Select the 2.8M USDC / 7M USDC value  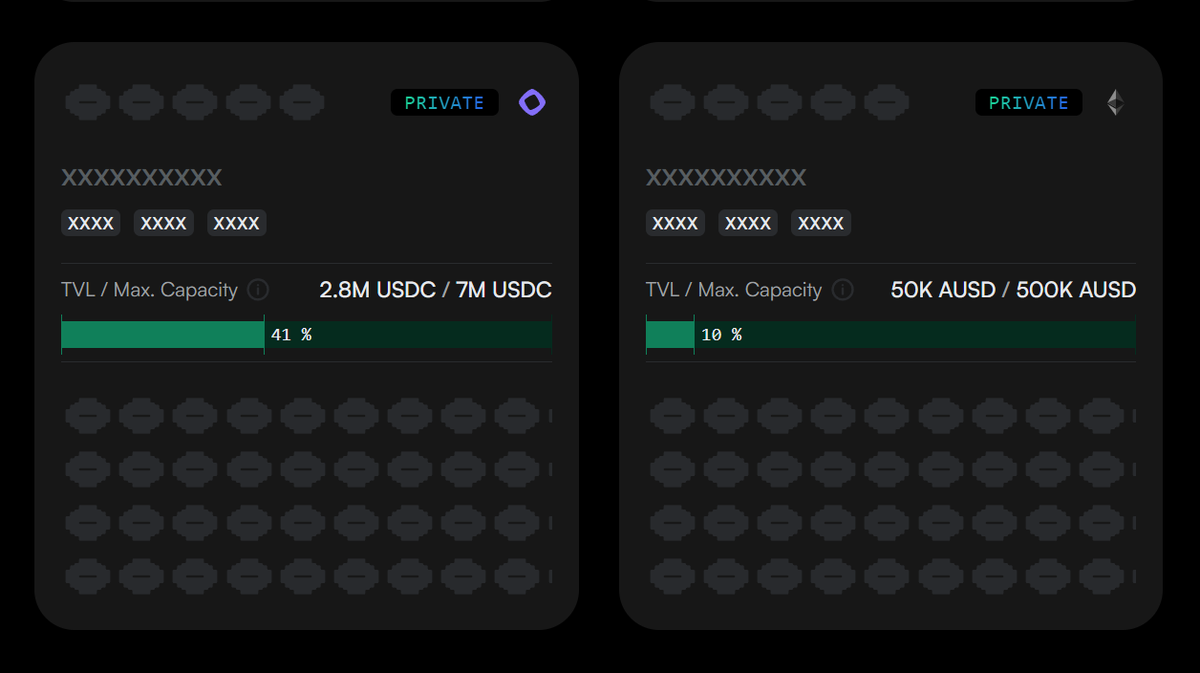coord(435,290)
